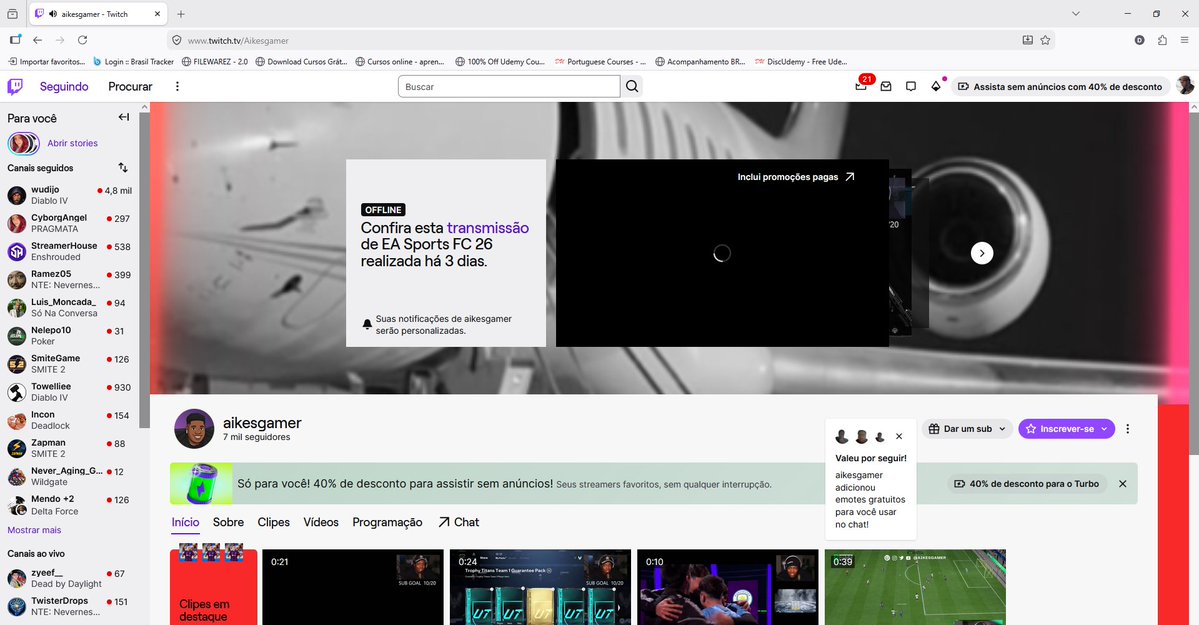Click Inclui promoções pagas link
The height and width of the screenshot is (625, 1199).
click(796, 177)
